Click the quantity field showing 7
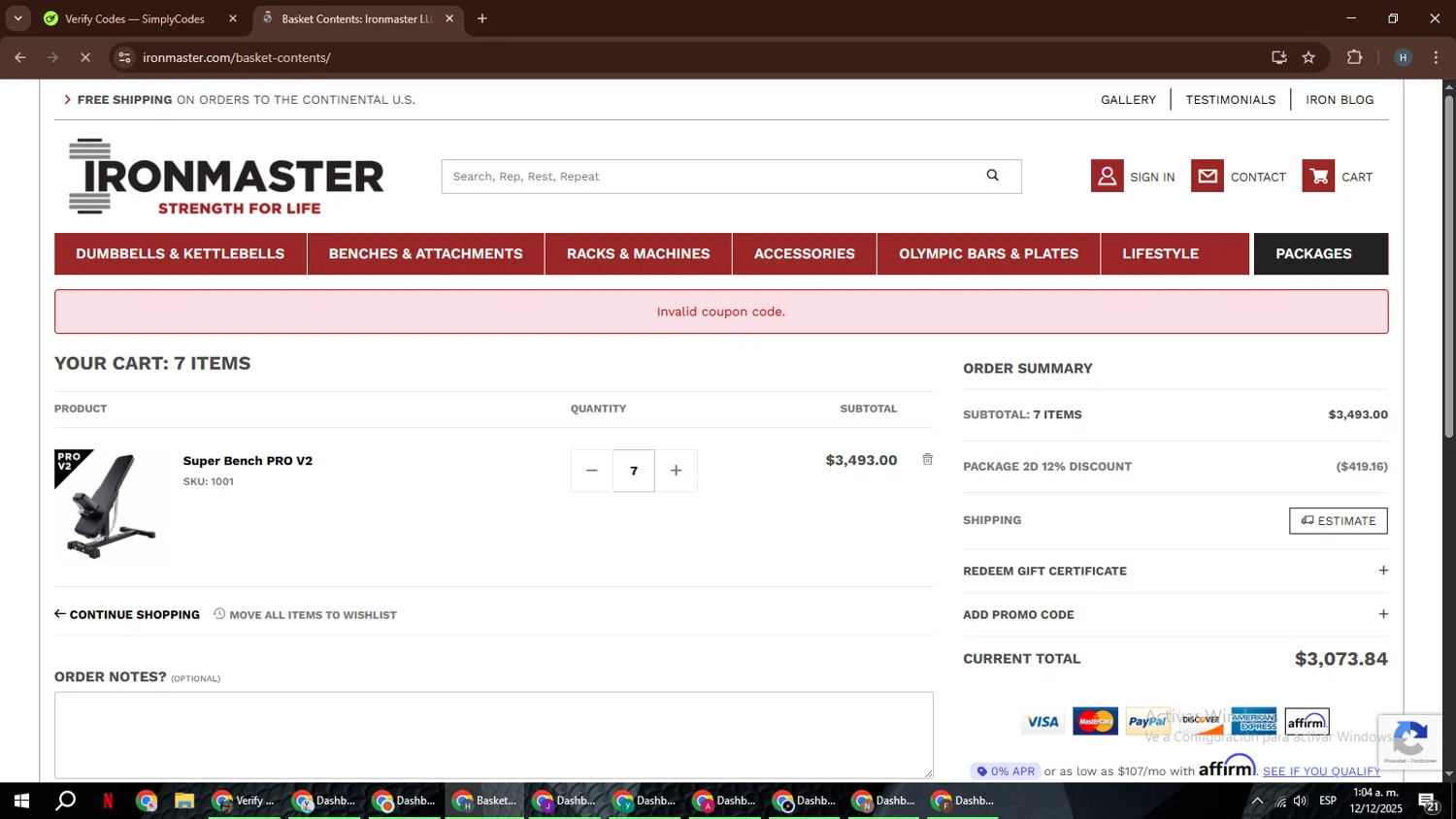1456x819 pixels. 634,471
